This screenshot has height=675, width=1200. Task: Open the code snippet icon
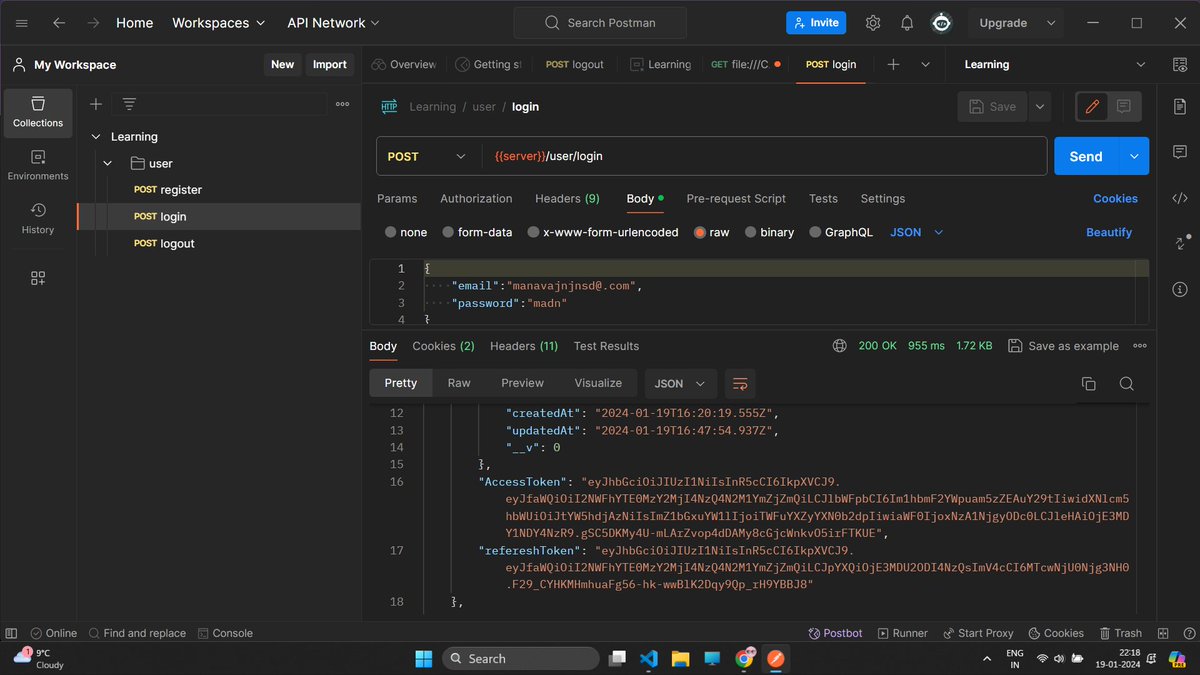pyautogui.click(x=1180, y=198)
